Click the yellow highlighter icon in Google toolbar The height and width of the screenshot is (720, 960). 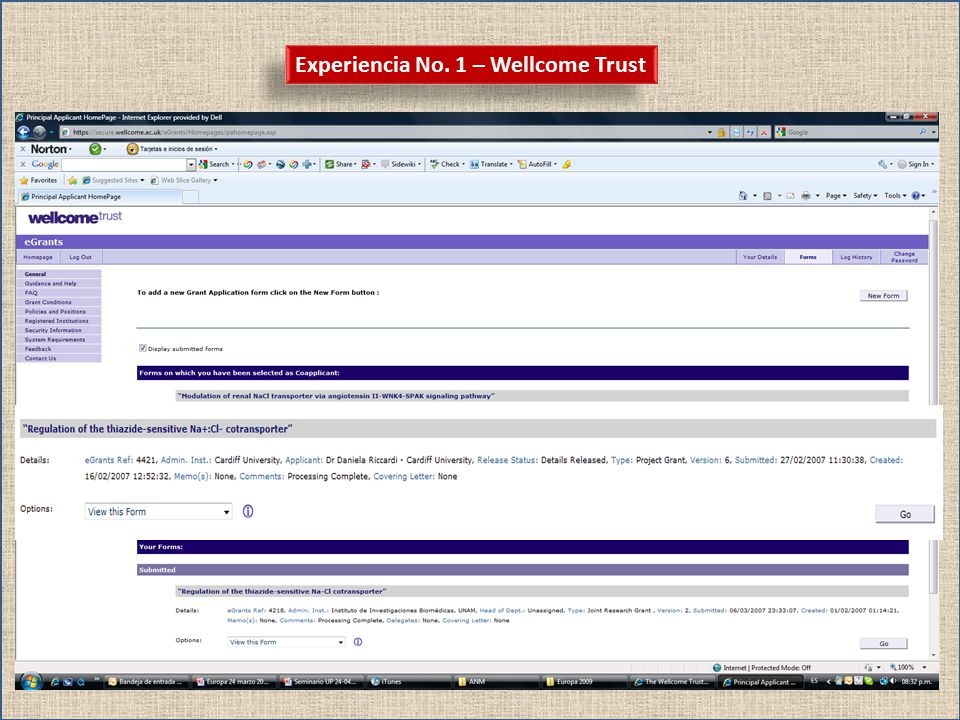click(x=567, y=164)
